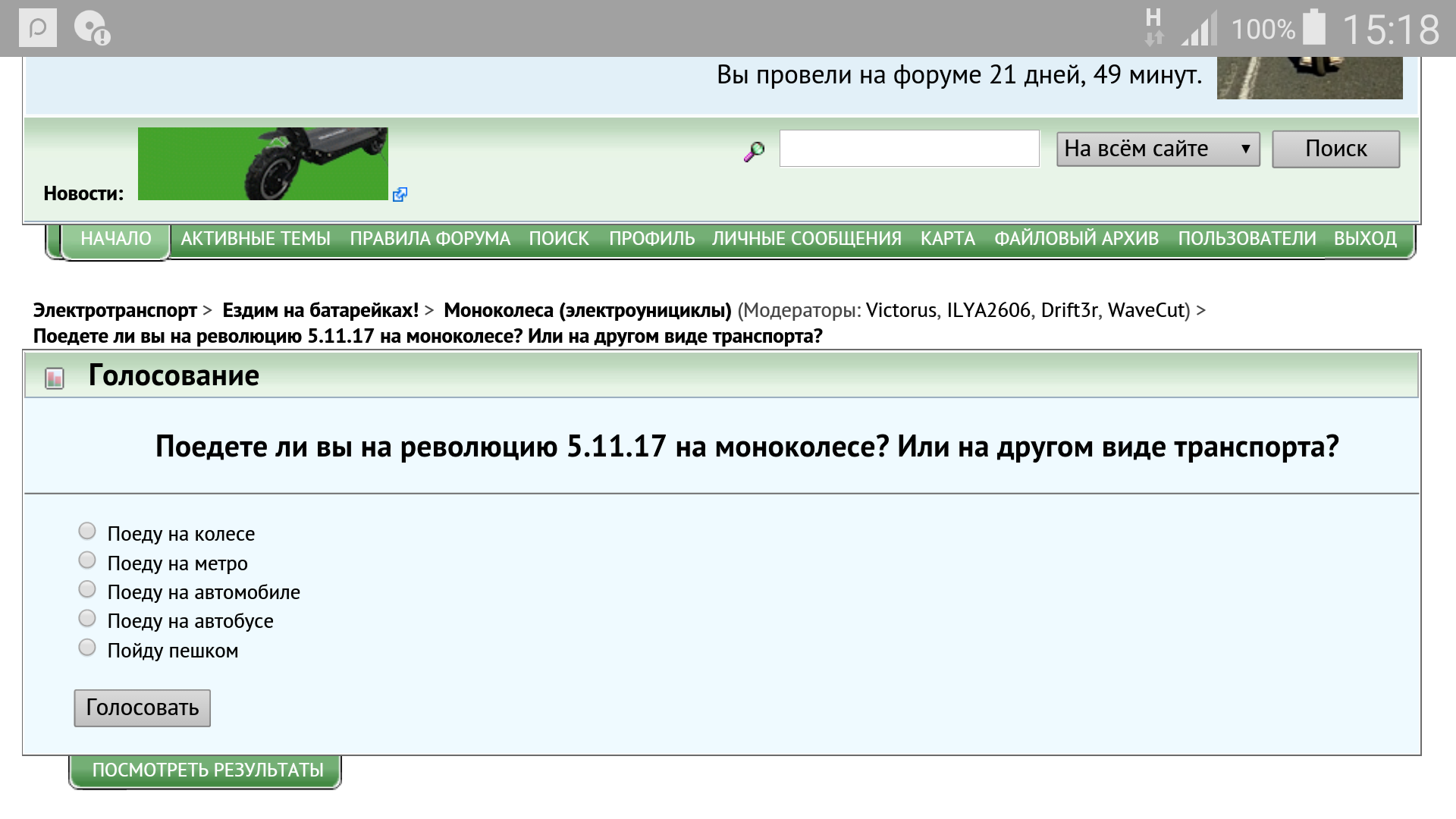Click ПОСМОТРЕТЬ РЕЗУЛЬТАТЫ button
This screenshot has height=819, width=1456.
pos(207,770)
